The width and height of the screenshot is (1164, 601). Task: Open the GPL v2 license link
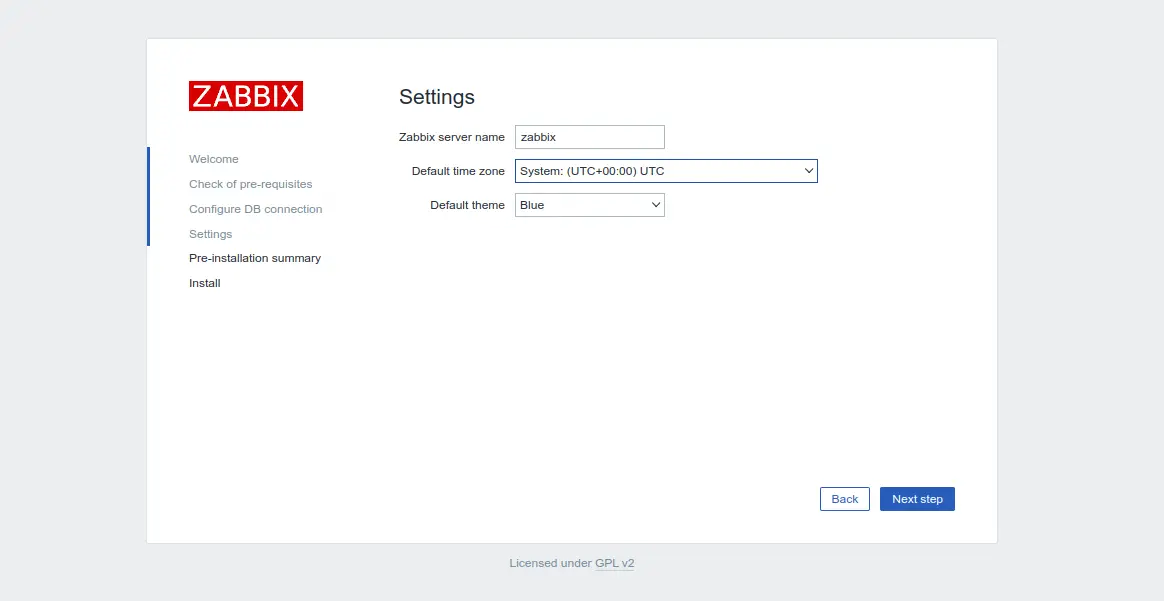[x=615, y=563]
